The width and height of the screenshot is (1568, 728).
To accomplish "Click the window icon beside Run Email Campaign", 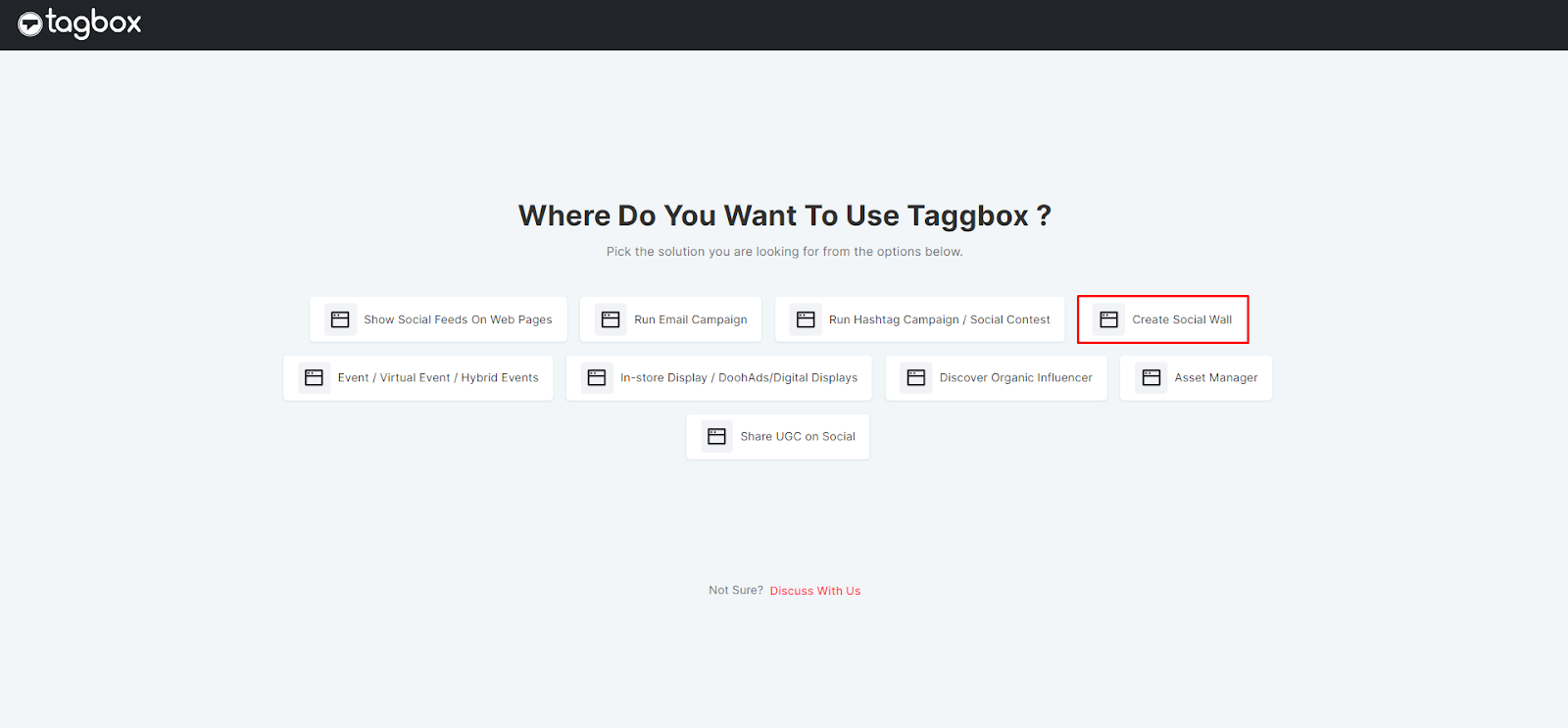I will (x=611, y=319).
